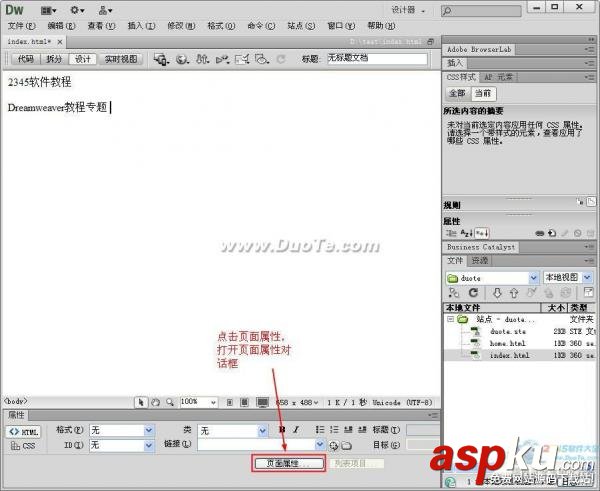Screen dimensions: 600x491
Task: Click the Preview in browser globe icon
Action: point(182,59)
